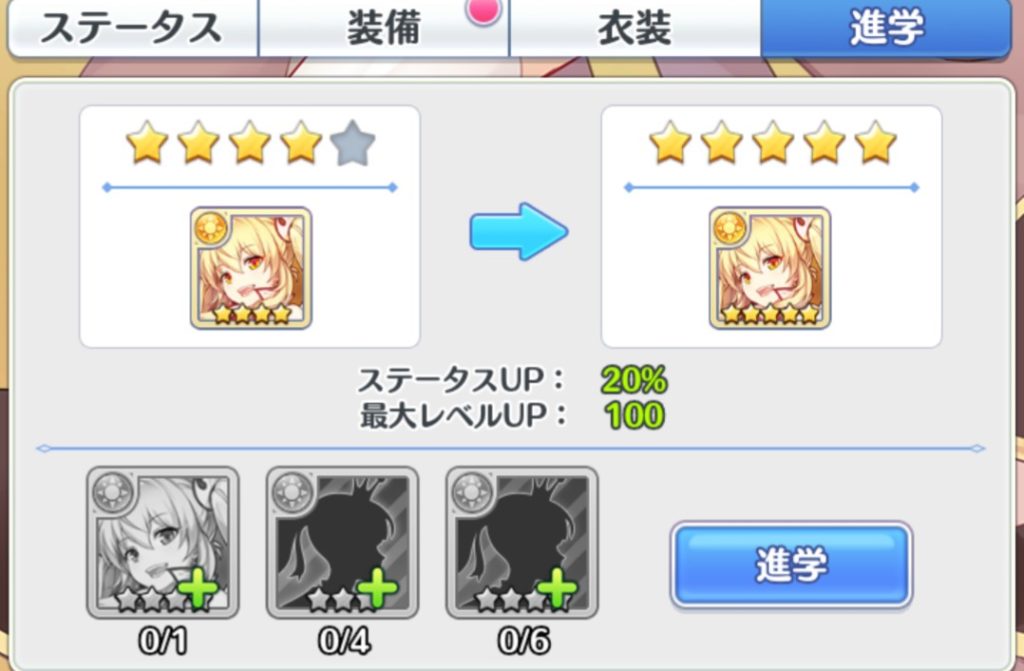Open the 装備 tab
This screenshot has height=671, width=1024.
[383, 29]
